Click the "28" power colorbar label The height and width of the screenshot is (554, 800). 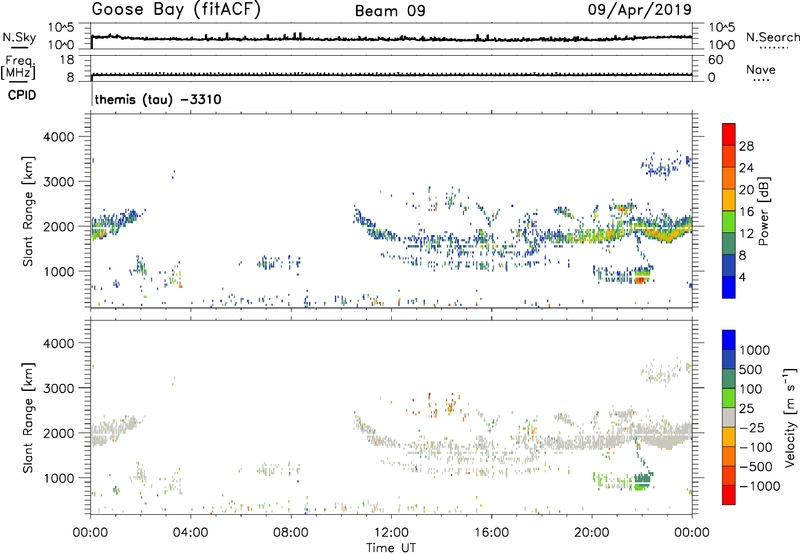(746, 146)
